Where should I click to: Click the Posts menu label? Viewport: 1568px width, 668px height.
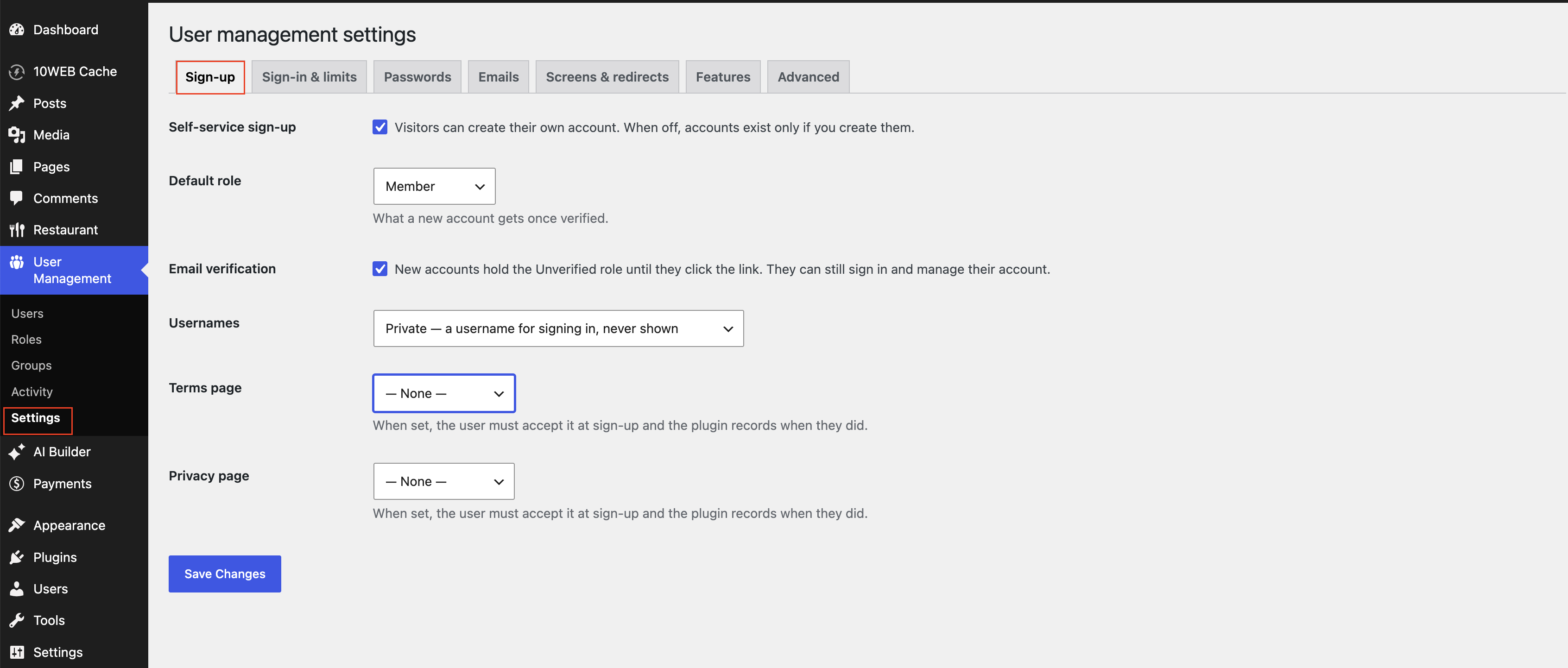50,103
